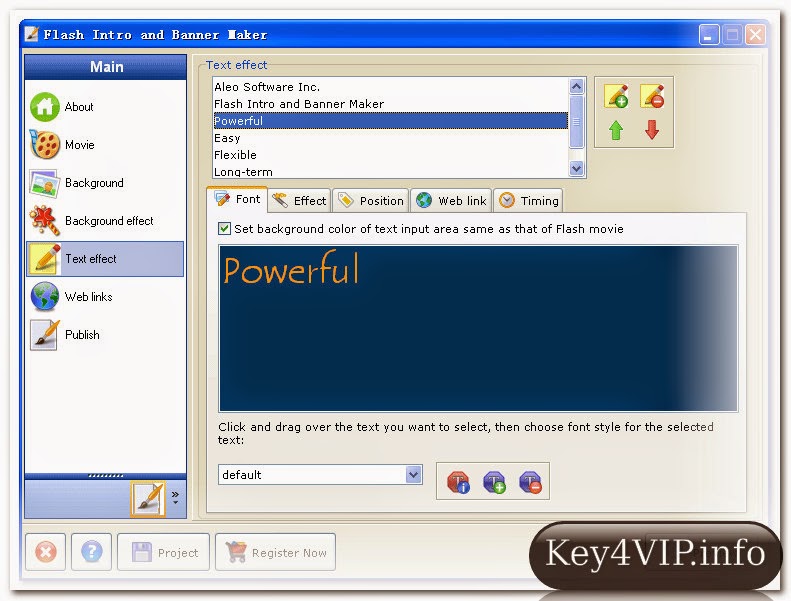Click the paintbrush icon at sidebar bottom

click(148, 499)
